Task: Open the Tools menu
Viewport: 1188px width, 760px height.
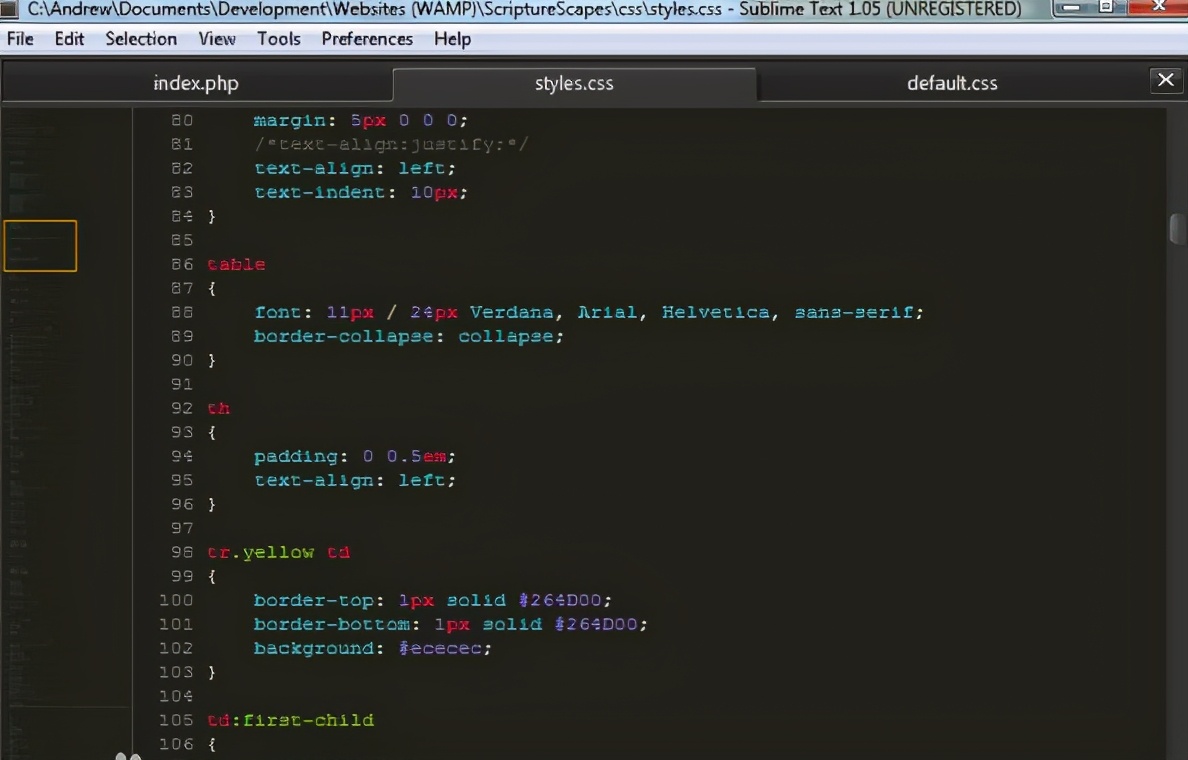Action: point(278,39)
